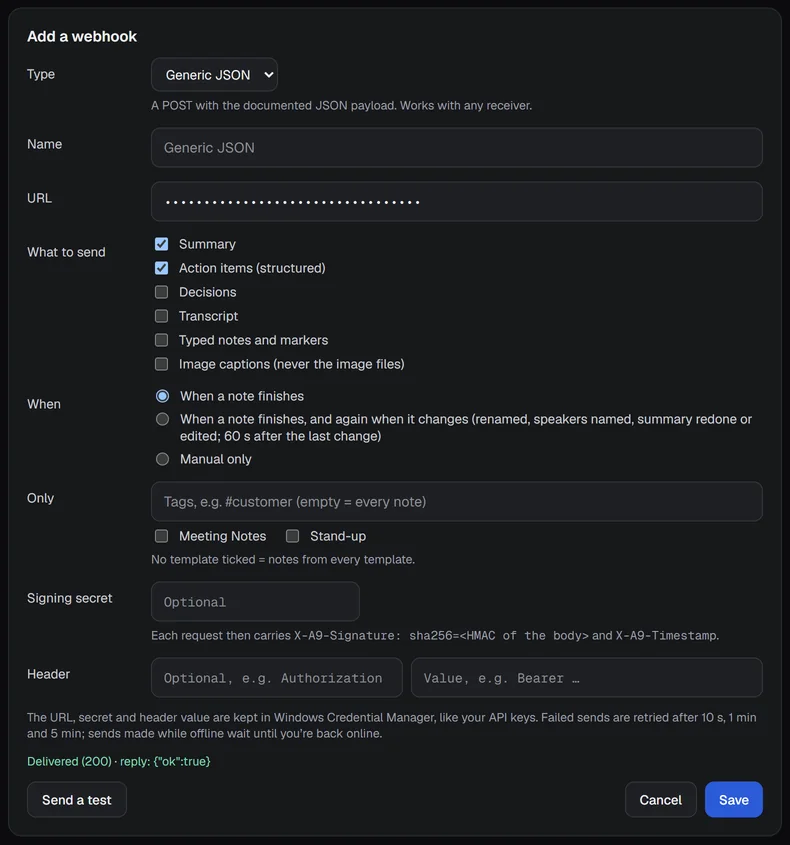Choose 'and again when it changes' radio option
Viewport: 790px width, 845px height.
162,419
